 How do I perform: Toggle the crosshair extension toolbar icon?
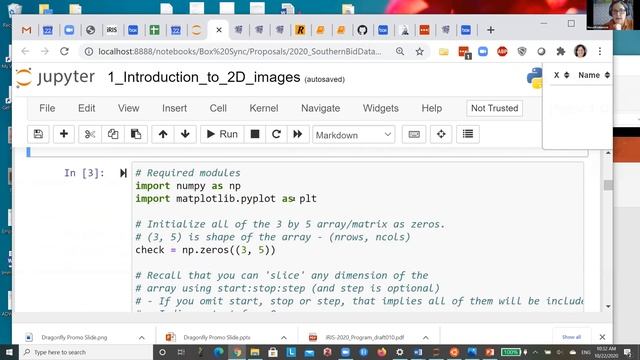coord(441,134)
